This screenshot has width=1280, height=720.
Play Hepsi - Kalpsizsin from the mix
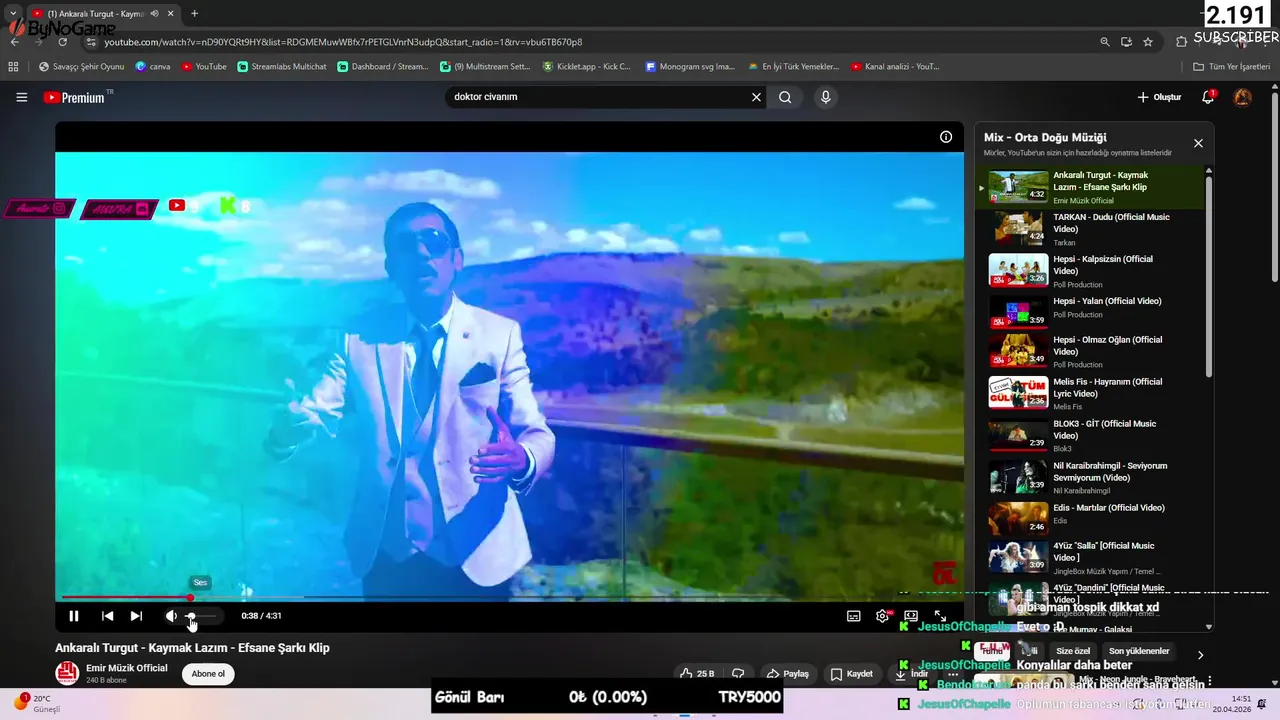click(1090, 271)
